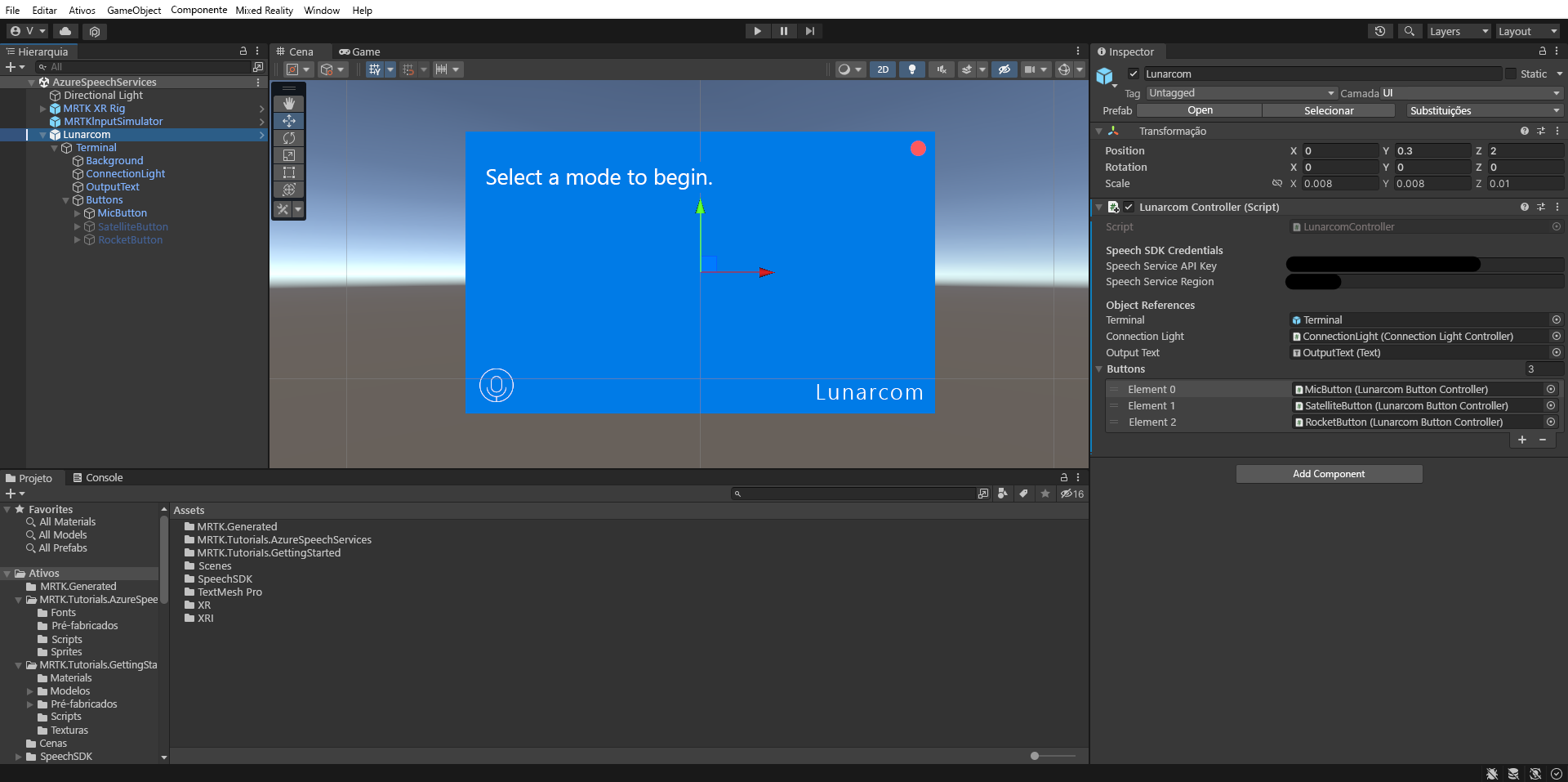Collapse the Terminal object in the Hierarchy
The height and width of the screenshot is (782, 1568).
coord(54,147)
